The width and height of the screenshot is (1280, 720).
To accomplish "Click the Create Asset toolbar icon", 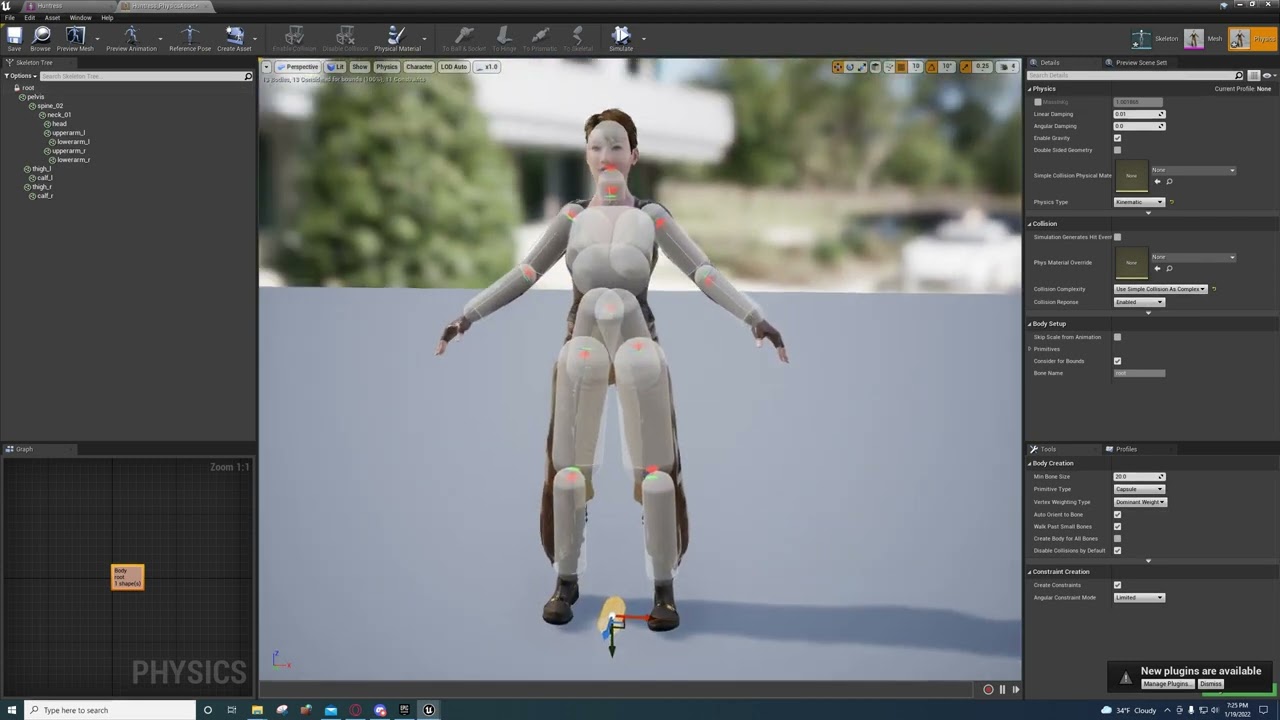I will (x=235, y=39).
